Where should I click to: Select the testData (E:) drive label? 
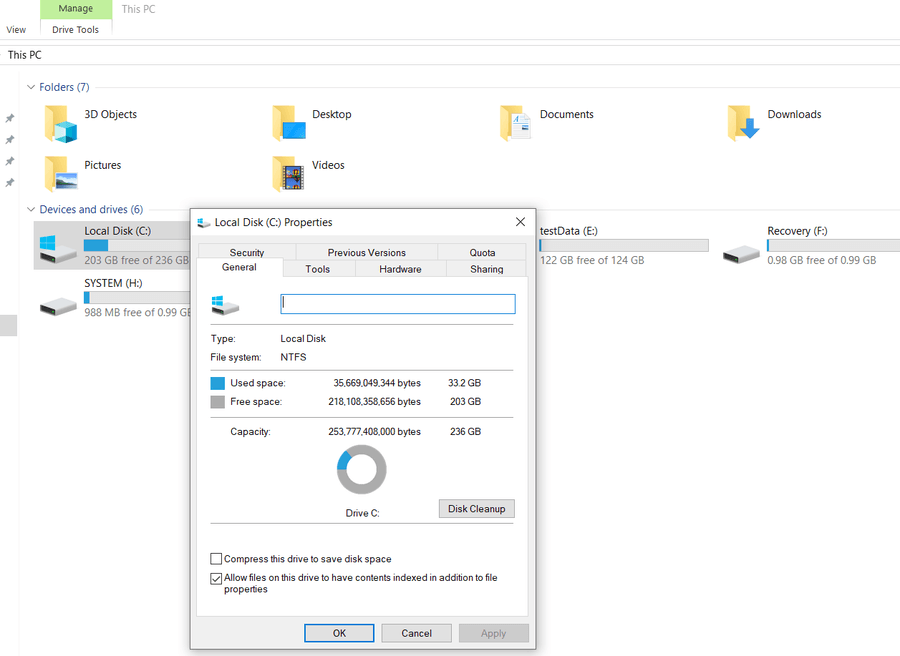coord(568,231)
